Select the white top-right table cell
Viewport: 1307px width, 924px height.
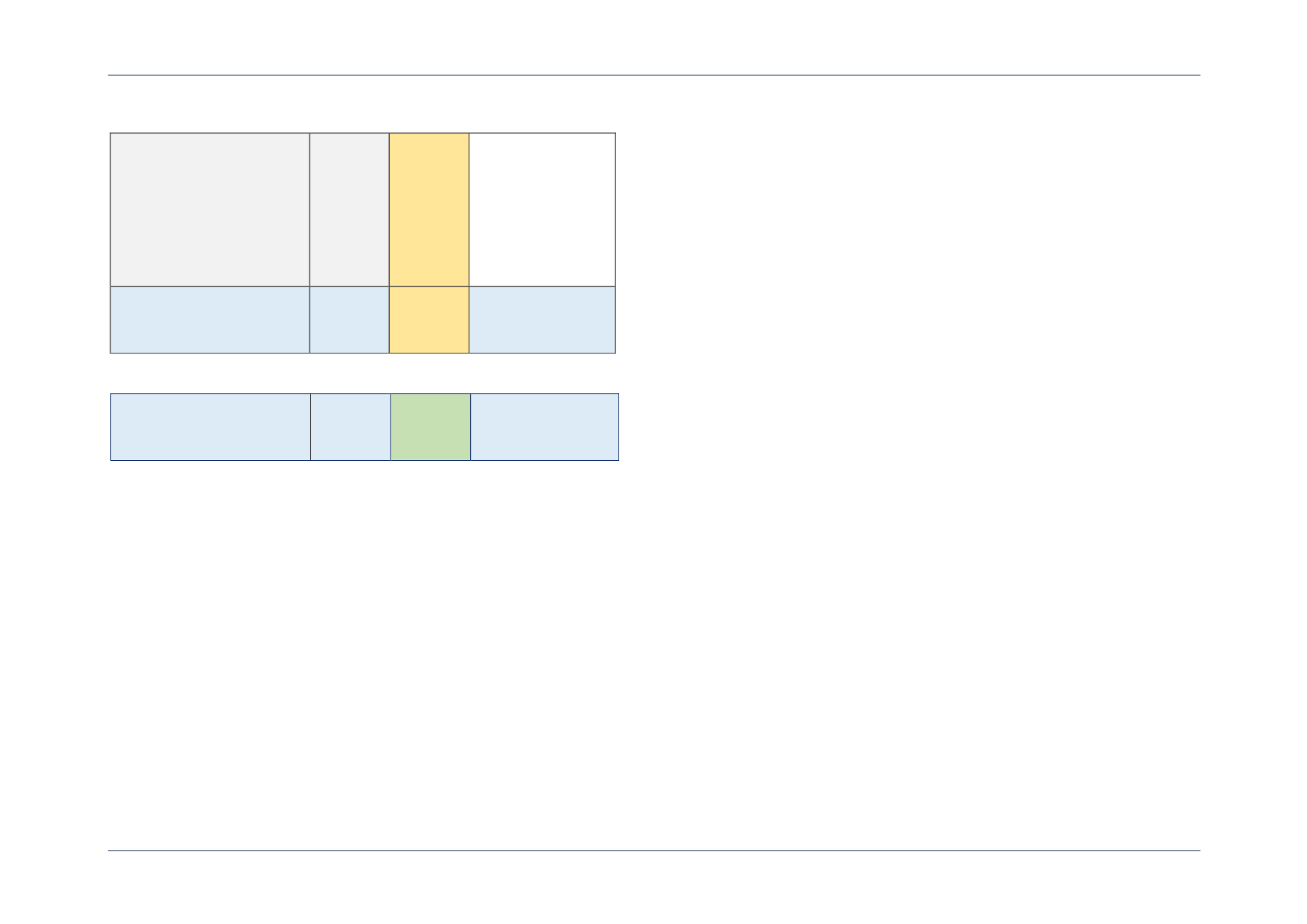(x=542, y=209)
